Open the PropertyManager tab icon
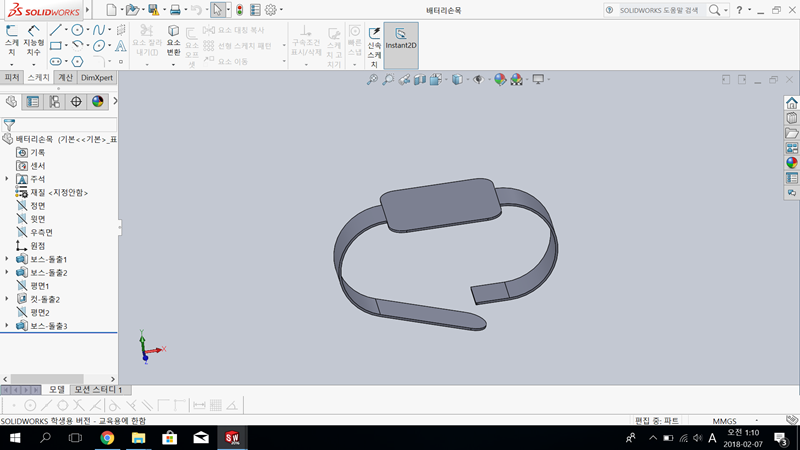Viewport: 800px width, 450px height. click(x=33, y=102)
